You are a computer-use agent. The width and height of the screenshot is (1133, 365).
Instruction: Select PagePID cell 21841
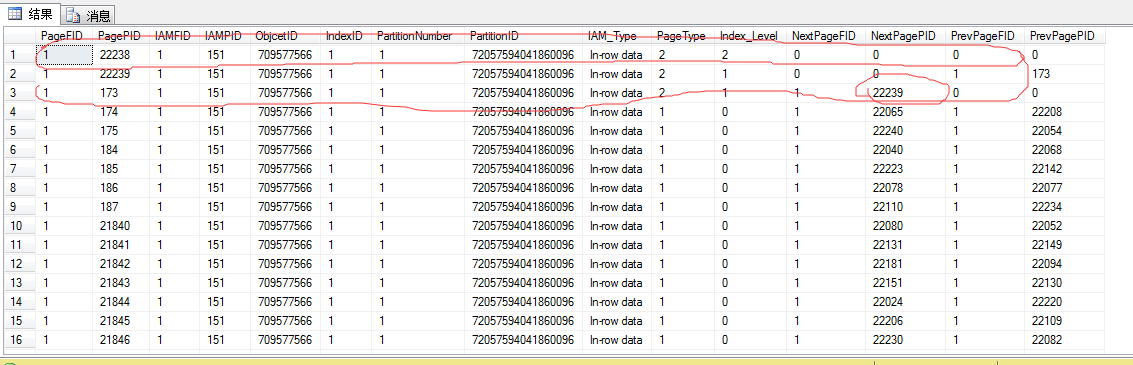[121, 244]
